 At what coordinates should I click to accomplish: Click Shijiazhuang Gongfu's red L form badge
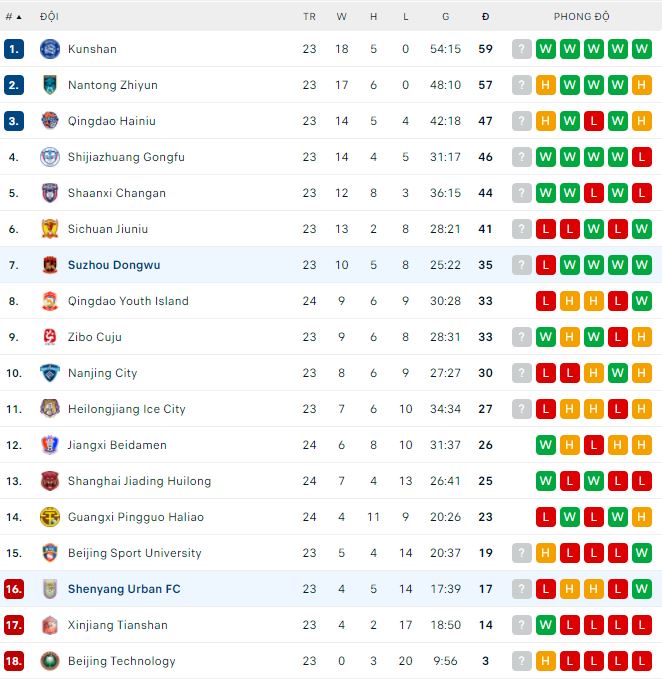pos(642,157)
